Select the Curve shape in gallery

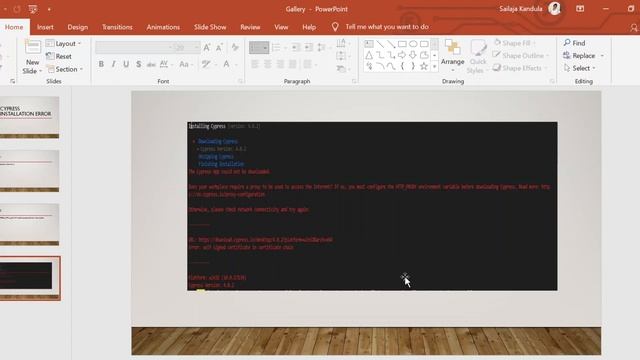point(391,66)
